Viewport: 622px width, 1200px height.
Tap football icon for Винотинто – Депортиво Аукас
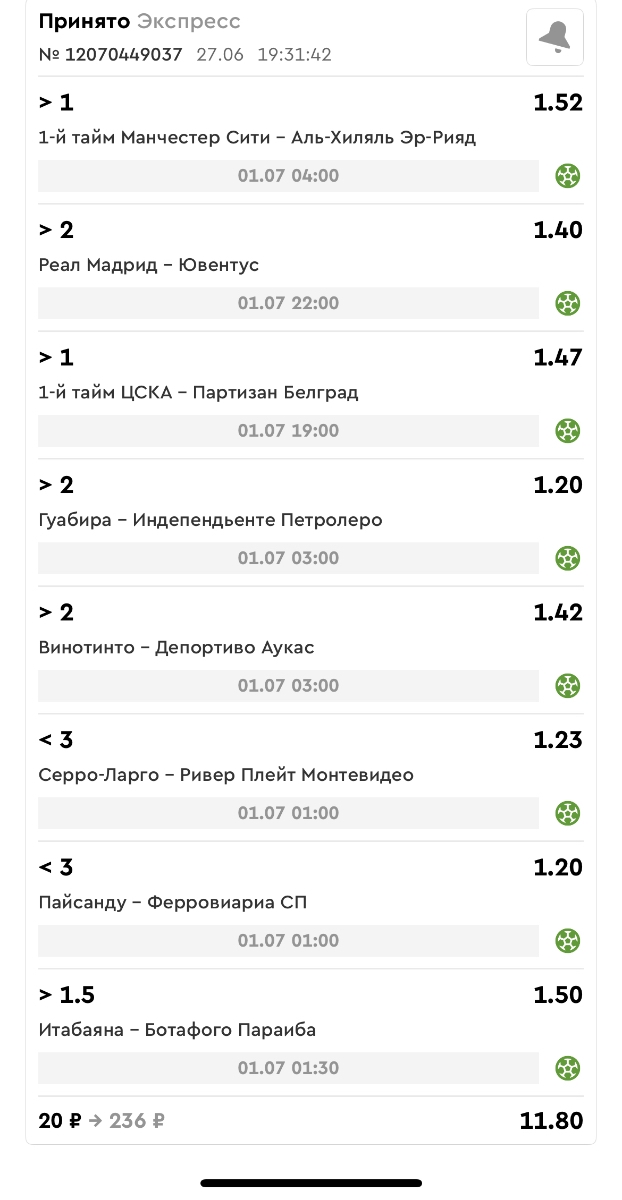(568, 686)
